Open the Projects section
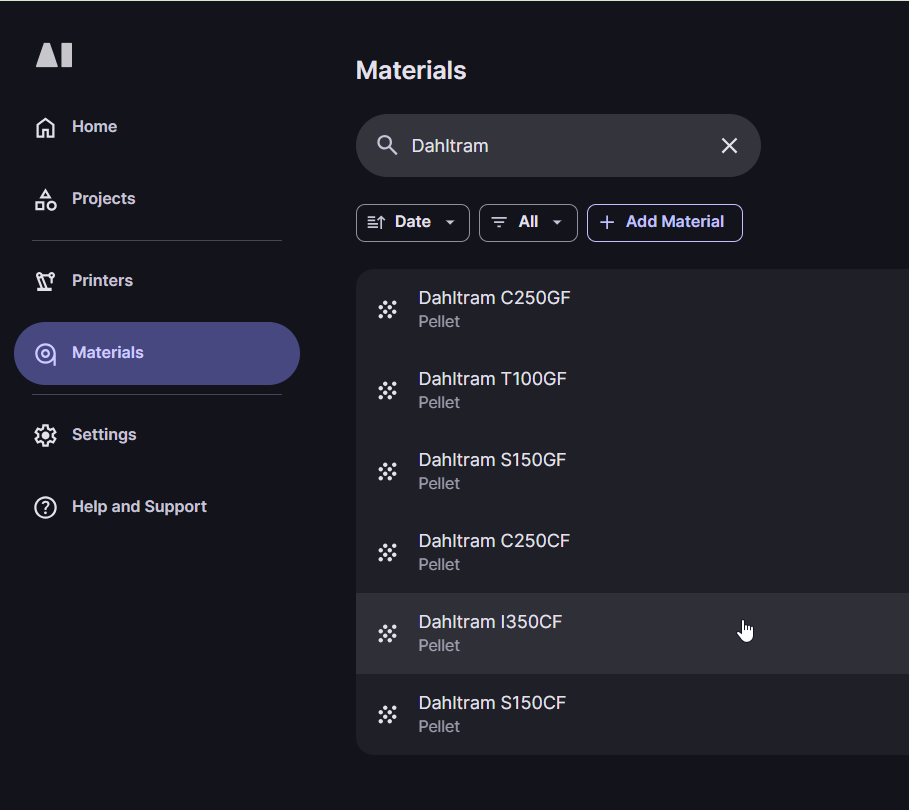The image size is (909, 810). tap(103, 199)
